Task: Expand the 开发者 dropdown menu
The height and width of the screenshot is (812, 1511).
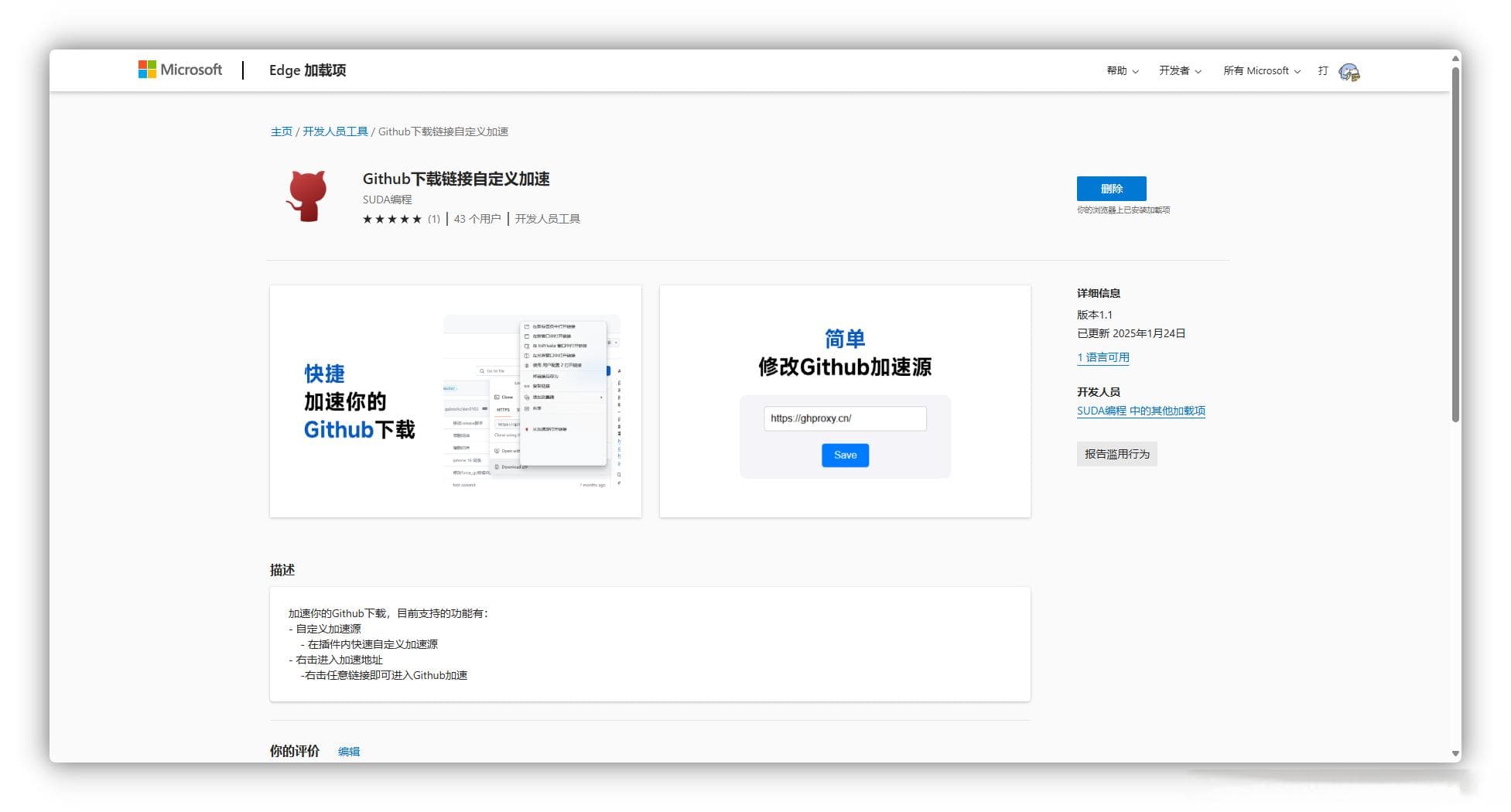Action: (1180, 70)
